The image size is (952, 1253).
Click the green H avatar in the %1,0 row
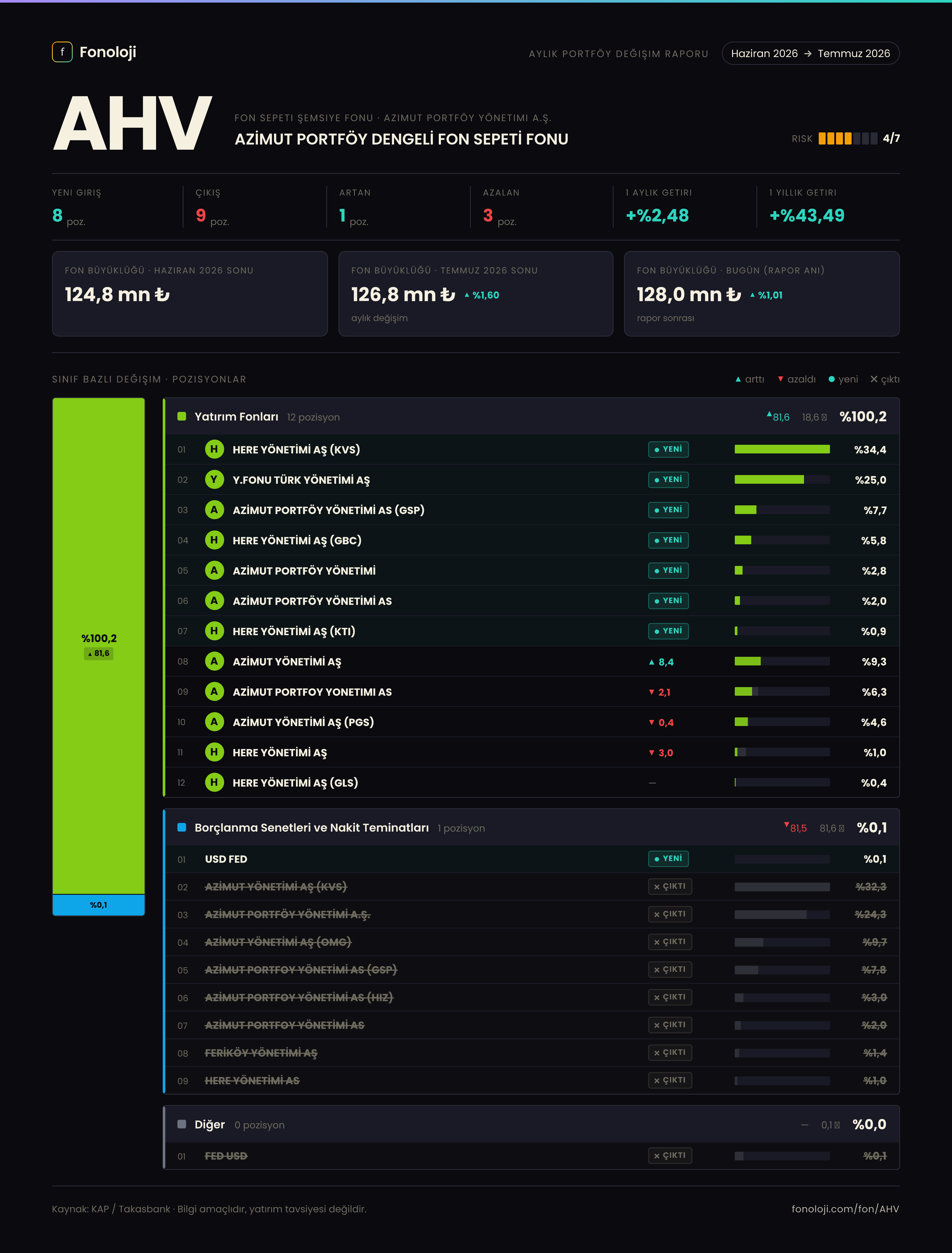pyautogui.click(x=214, y=752)
